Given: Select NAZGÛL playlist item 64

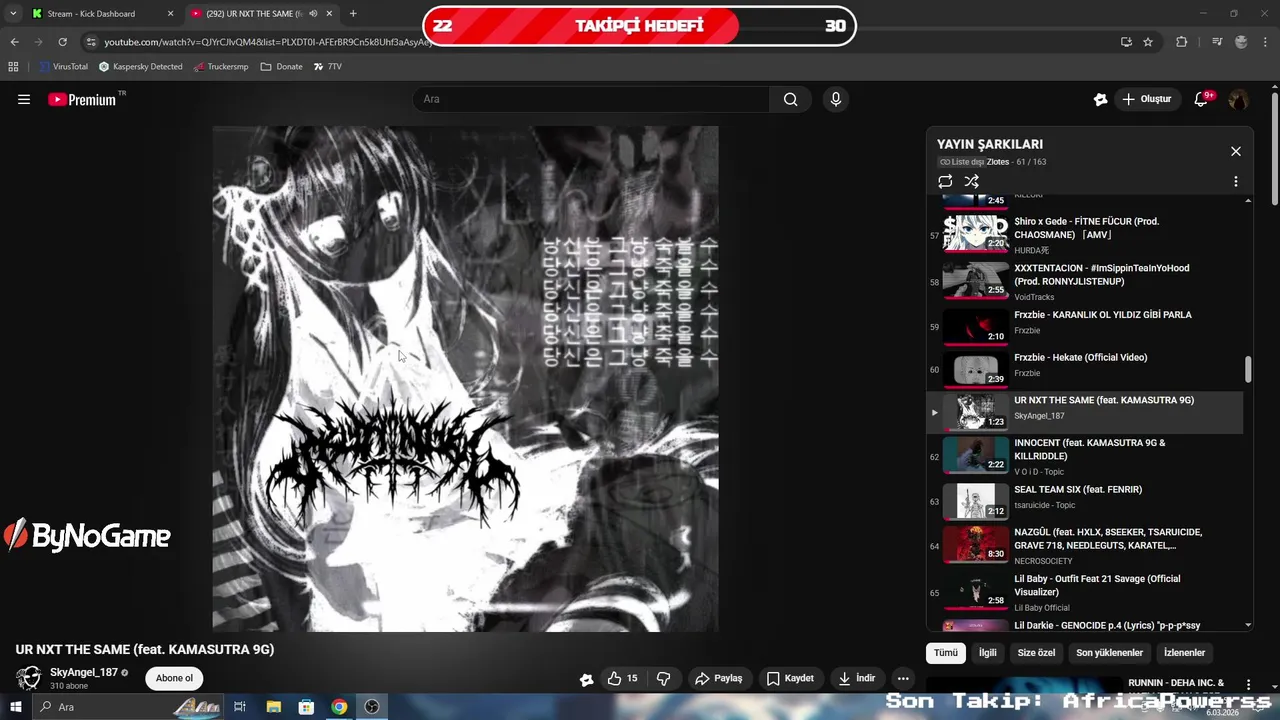Looking at the screenshot, I should (1085, 545).
